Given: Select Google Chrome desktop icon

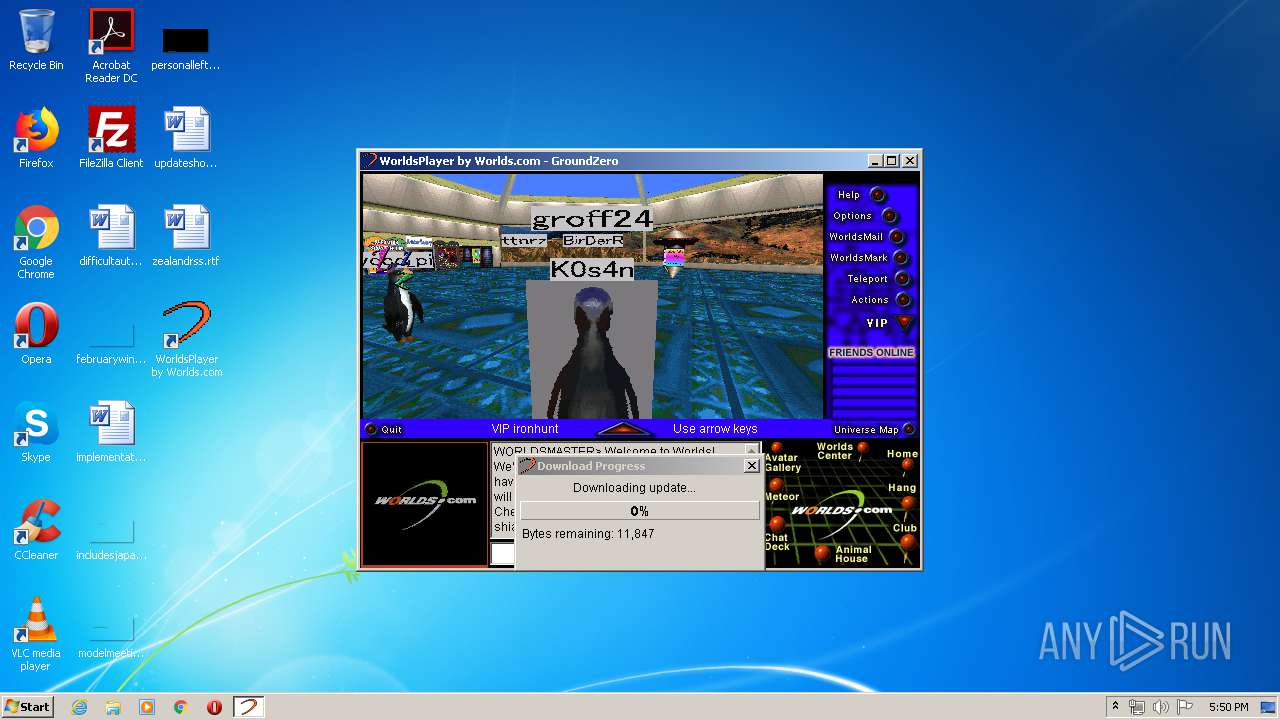Looking at the screenshot, I should (36, 242).
